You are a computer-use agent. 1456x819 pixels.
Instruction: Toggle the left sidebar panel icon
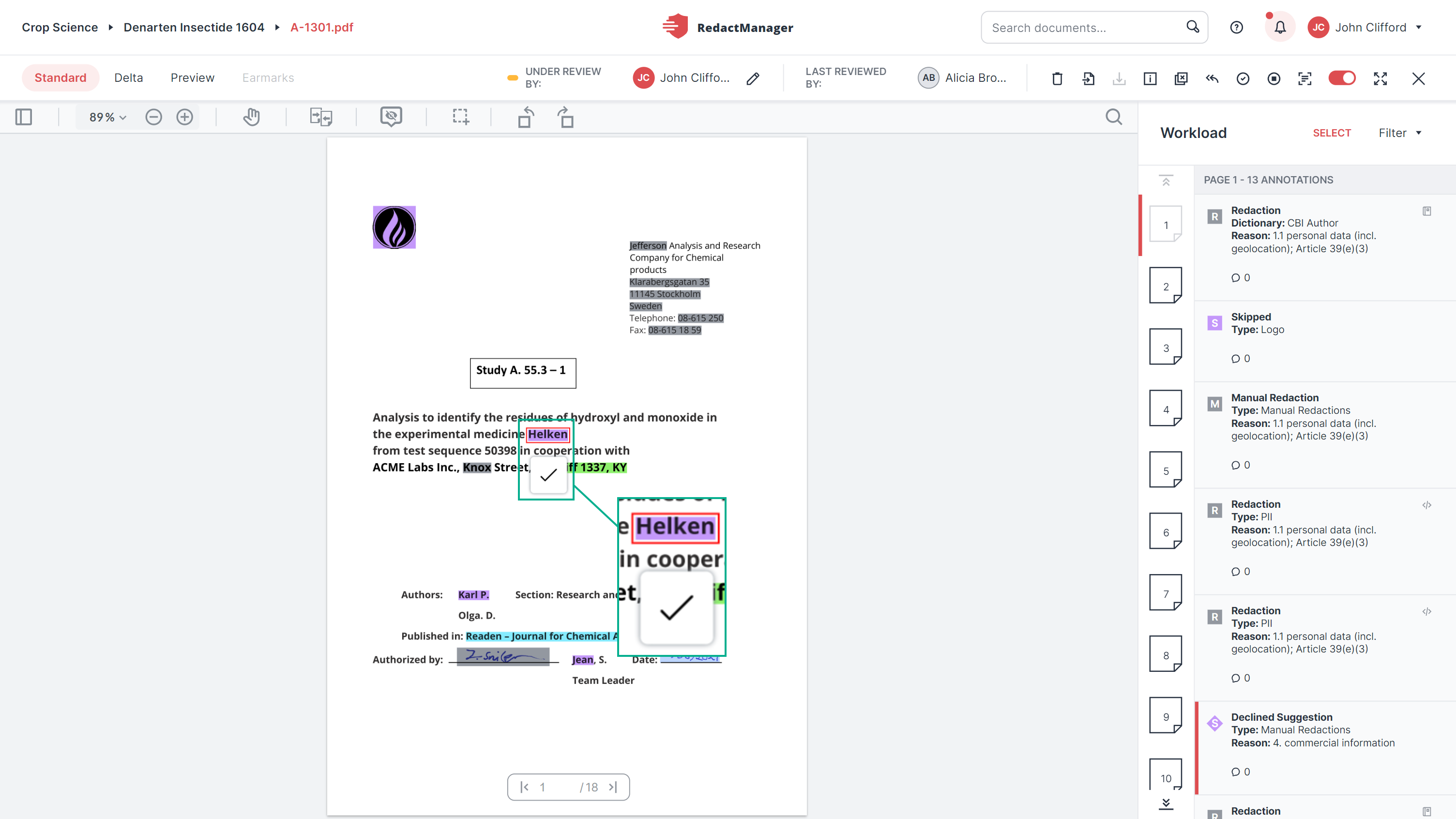click(23, 117)
